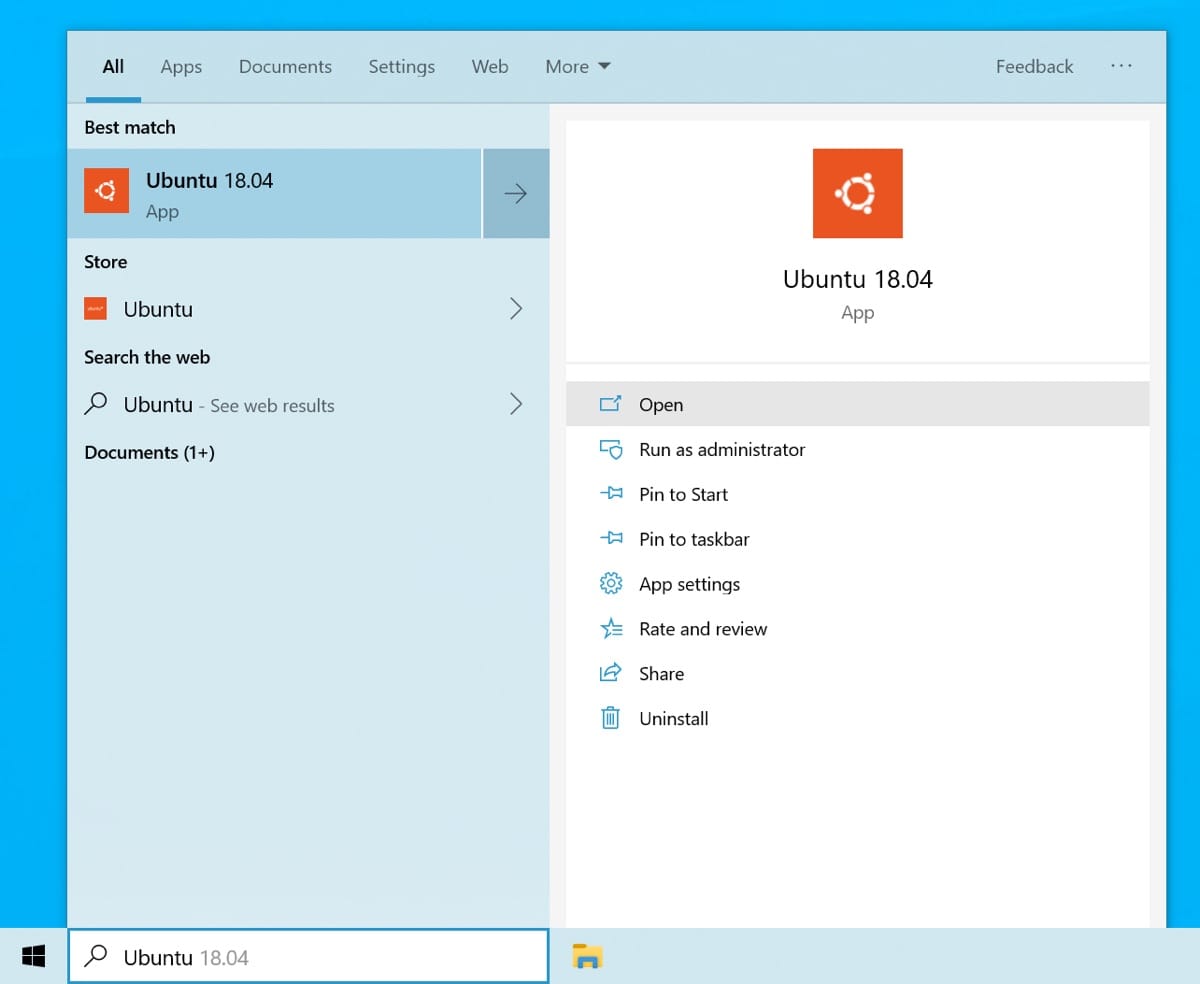
Task: Select the Ubuntu 18.04 best match icon
Action: [106, 191]
